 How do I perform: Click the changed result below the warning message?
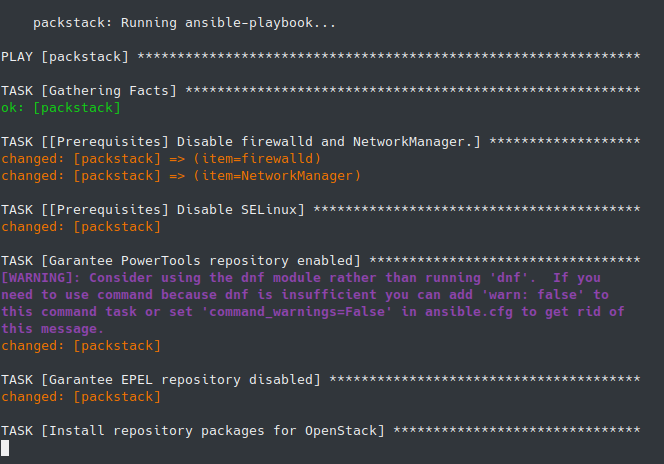click(x=80, y=345)
